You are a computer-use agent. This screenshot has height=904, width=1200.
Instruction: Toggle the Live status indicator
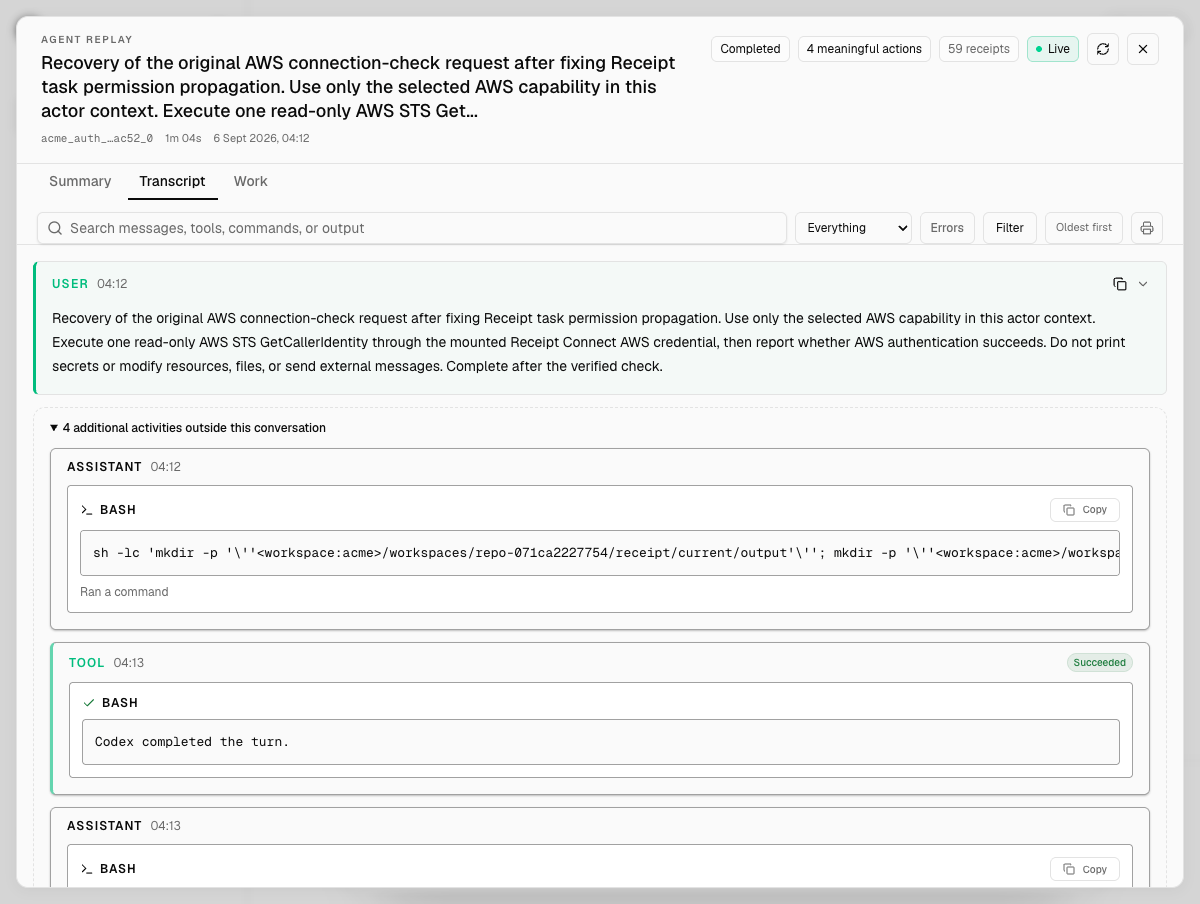(x=1053, y=49)
